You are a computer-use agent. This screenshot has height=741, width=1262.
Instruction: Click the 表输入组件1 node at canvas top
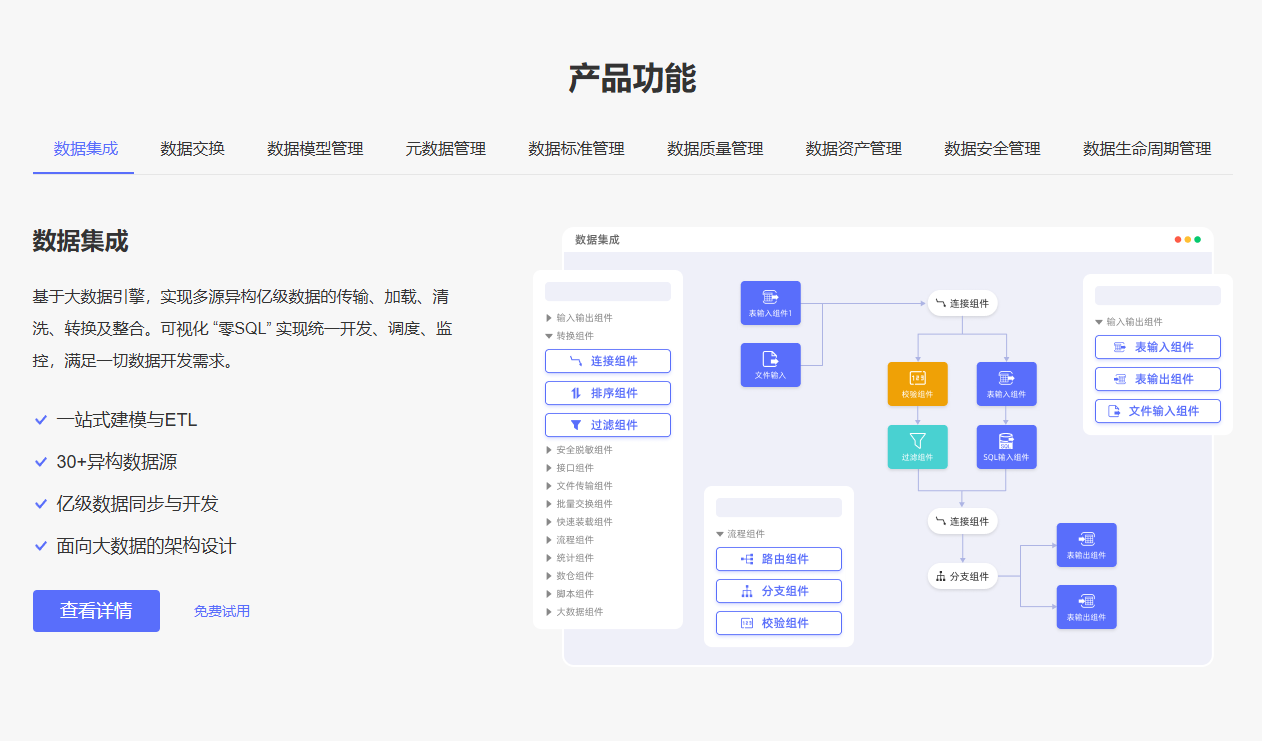click(770, 302)
